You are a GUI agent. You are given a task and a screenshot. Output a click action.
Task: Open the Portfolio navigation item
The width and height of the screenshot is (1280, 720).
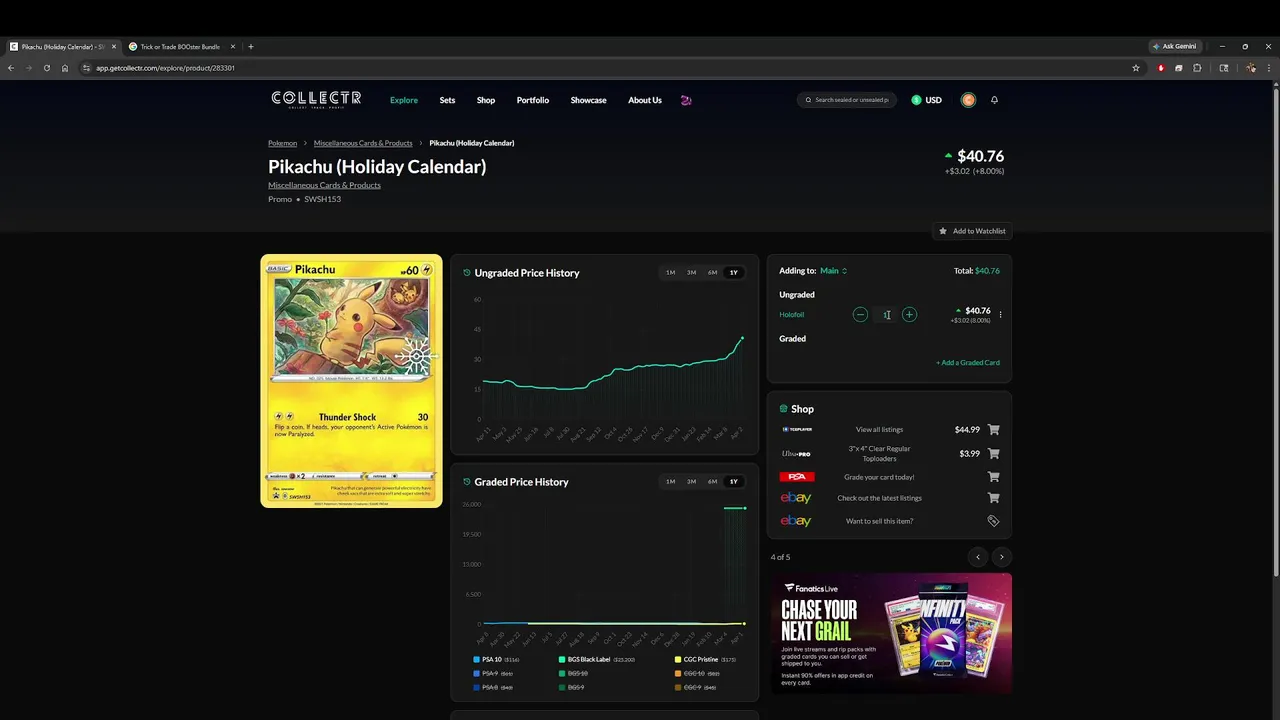point(533,100)
